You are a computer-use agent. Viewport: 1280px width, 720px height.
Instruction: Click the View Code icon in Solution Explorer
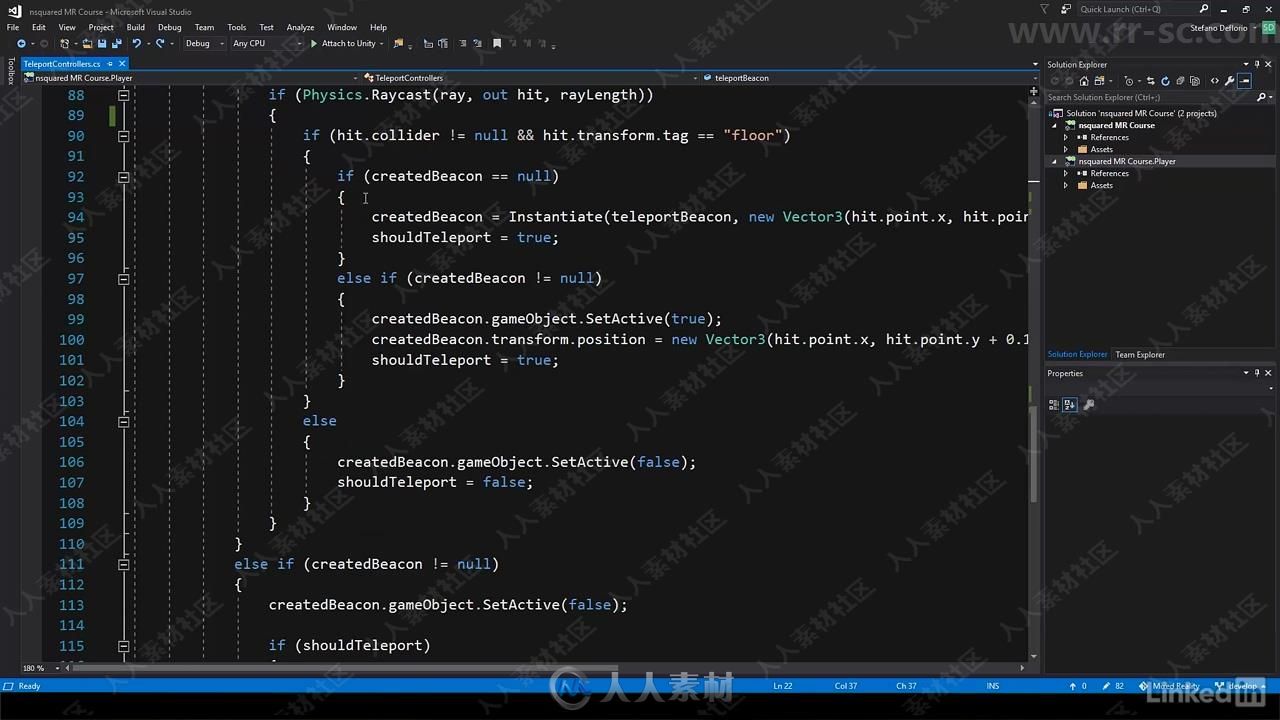tap(1215, 81)
